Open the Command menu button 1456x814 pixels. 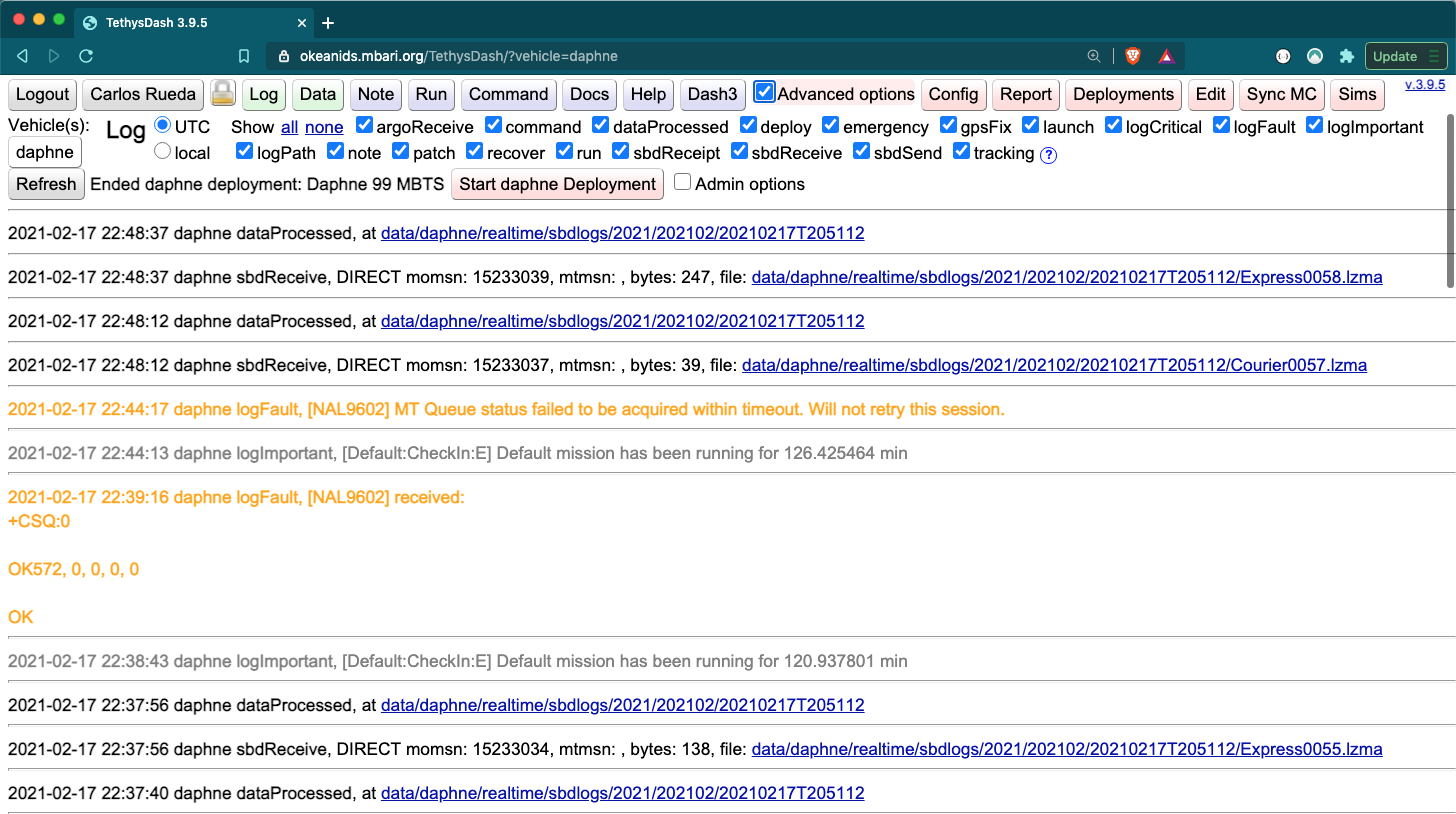click(x=508, y=94)
